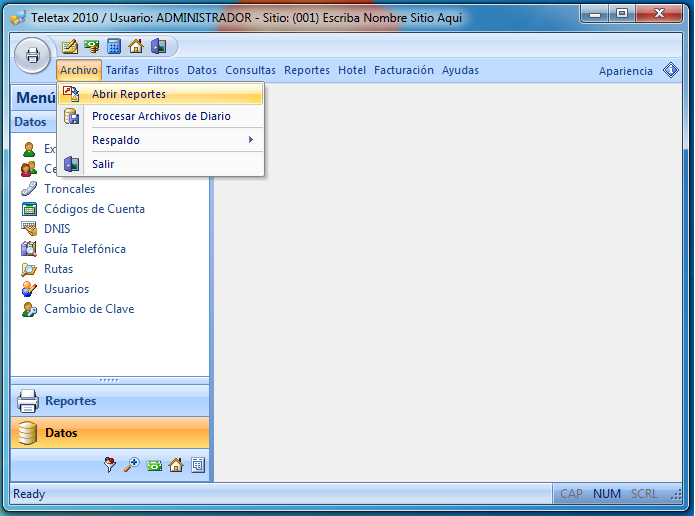Open the Ayudas menu
The image size is (695, 516).
pyautogui.click(x=460, y=70)
